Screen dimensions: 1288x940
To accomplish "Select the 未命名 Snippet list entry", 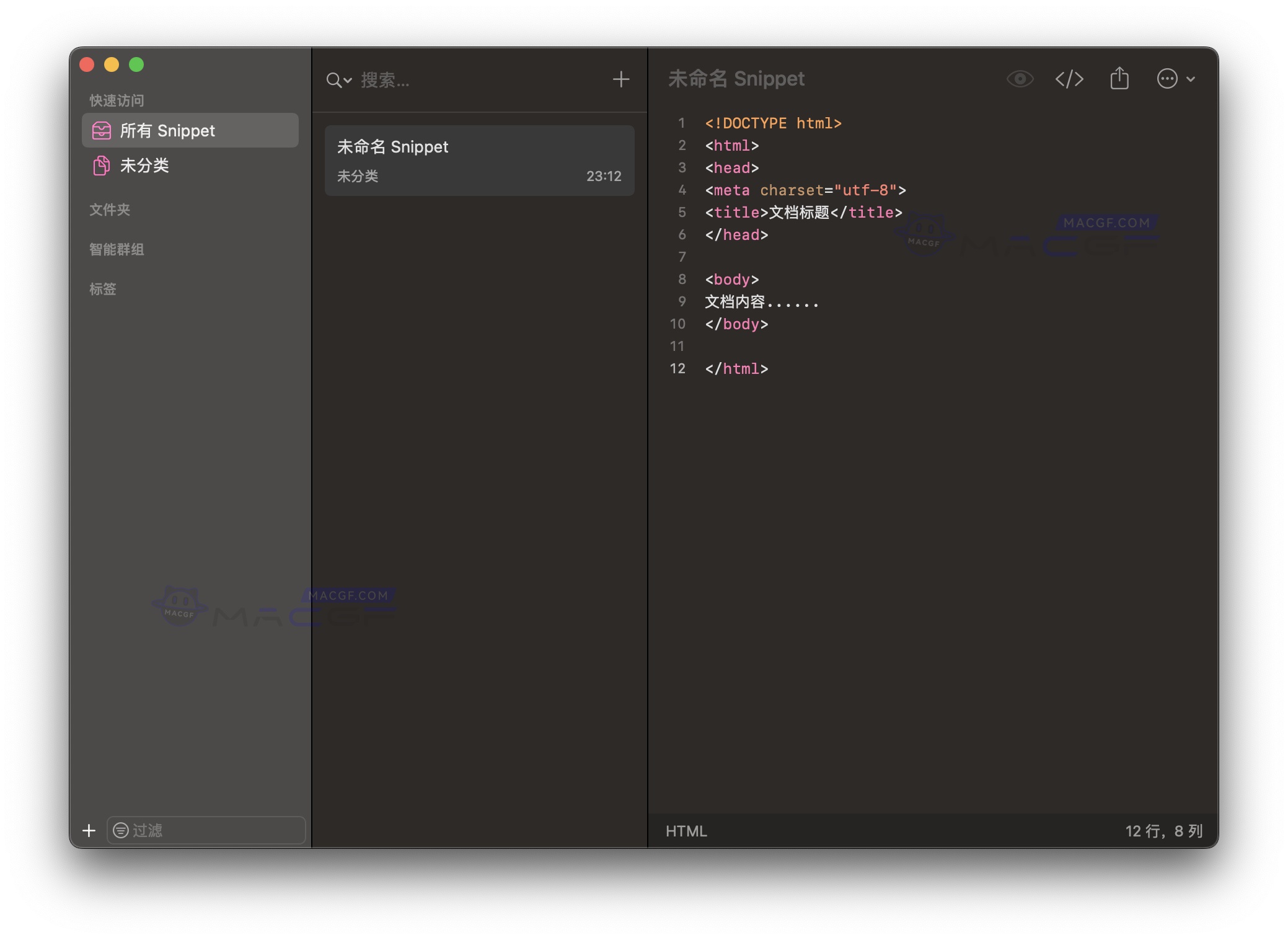I will point(479,160).
